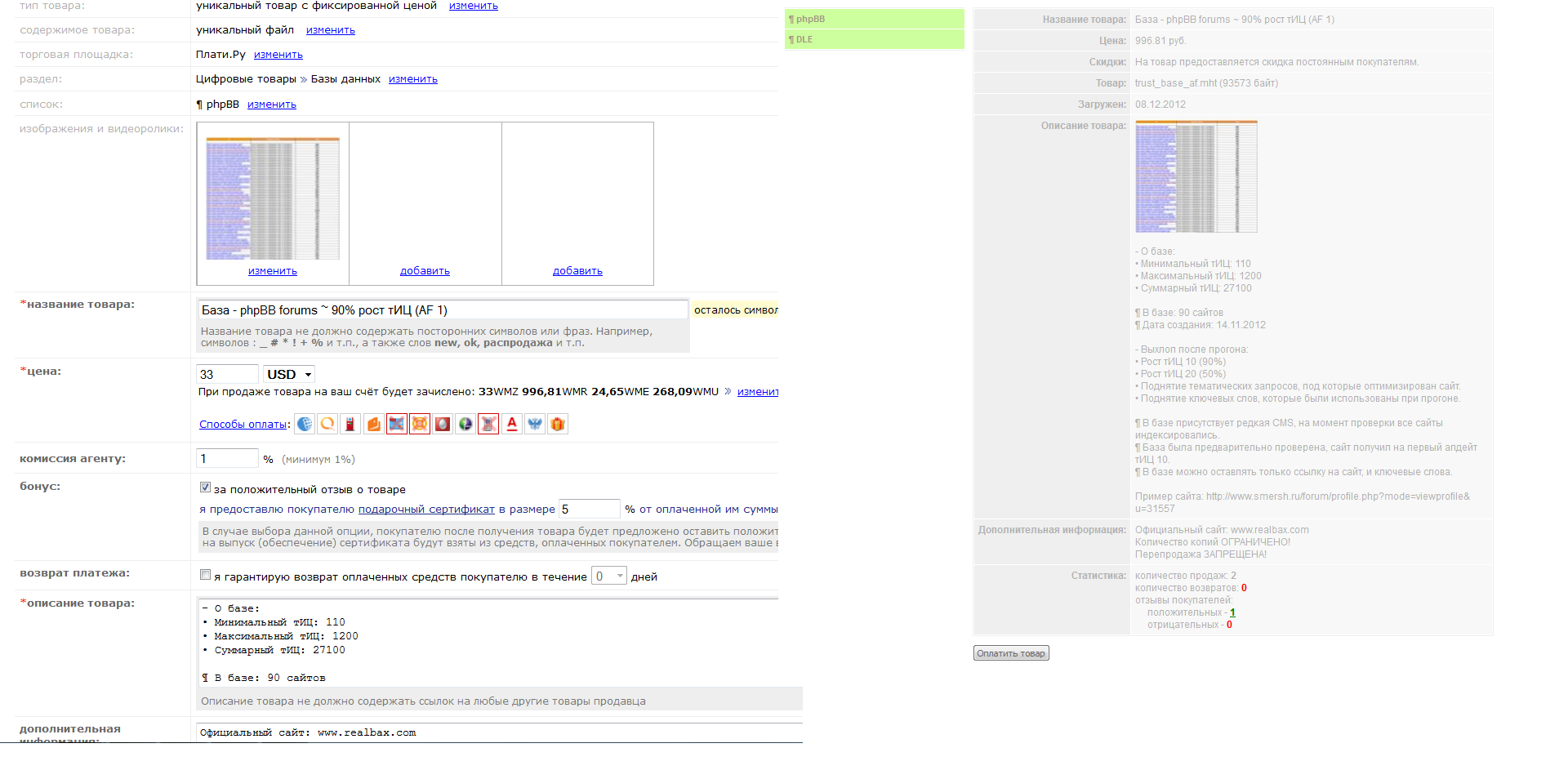Image resolution: width=1568 pixels, height=779 pixels.
Task: Click 'изменить' next to ¶ phpBB list
Action: click(x=272, y=105)
